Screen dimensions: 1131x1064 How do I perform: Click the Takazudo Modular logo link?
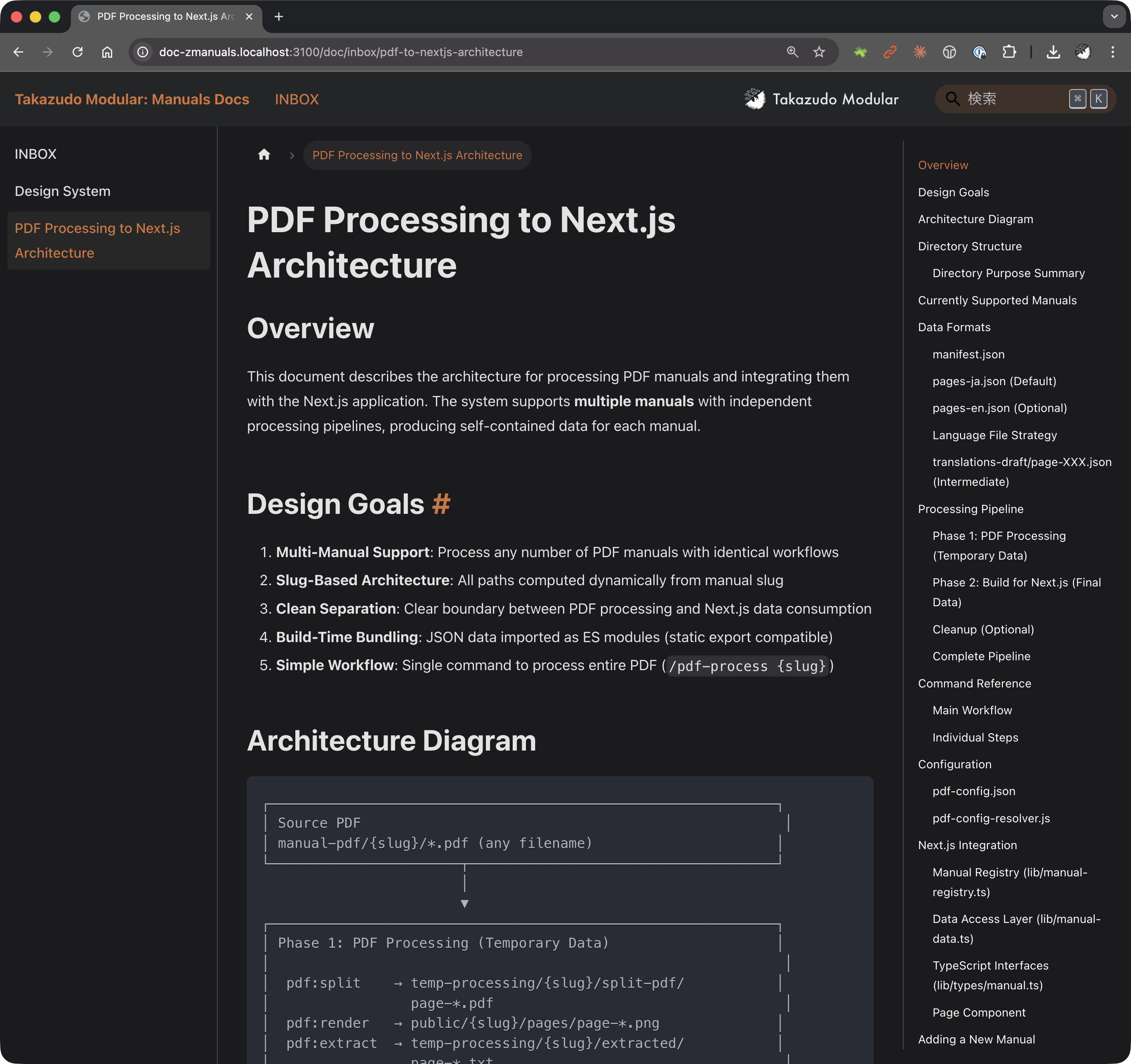(822, 99)
